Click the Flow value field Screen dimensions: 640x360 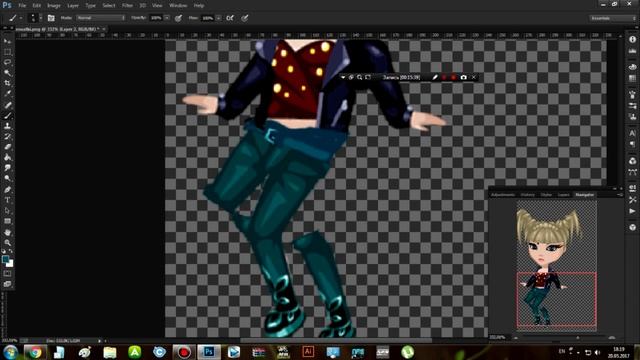[208, 18]
